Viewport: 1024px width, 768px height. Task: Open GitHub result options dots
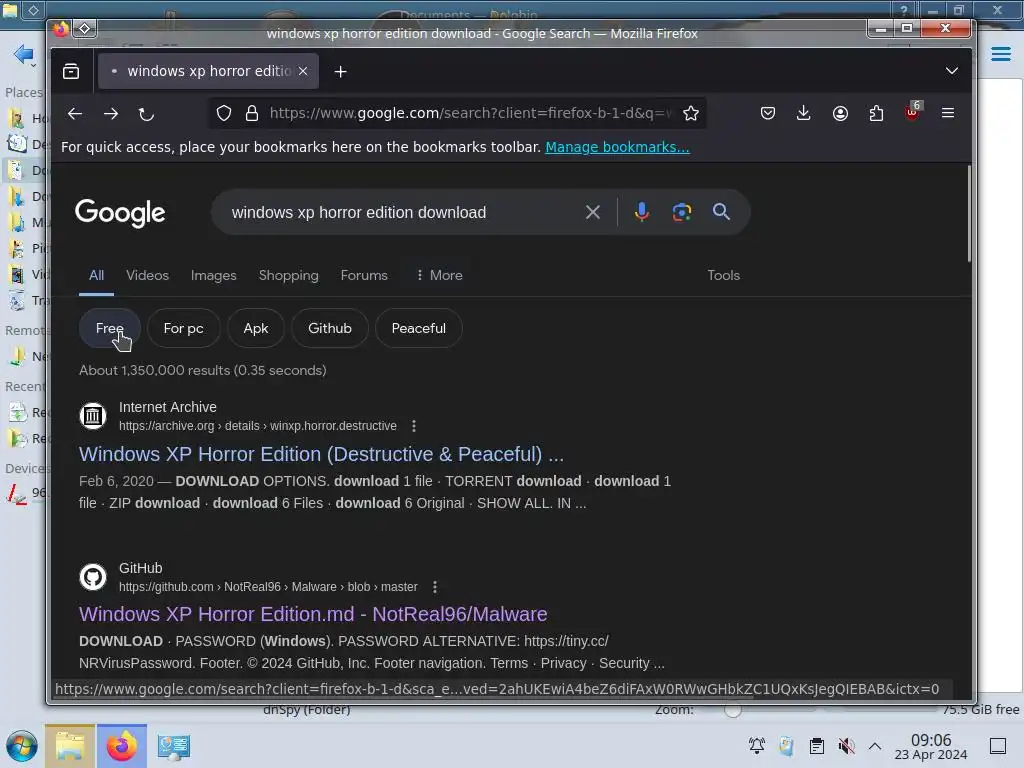click(x=435, y=587)
